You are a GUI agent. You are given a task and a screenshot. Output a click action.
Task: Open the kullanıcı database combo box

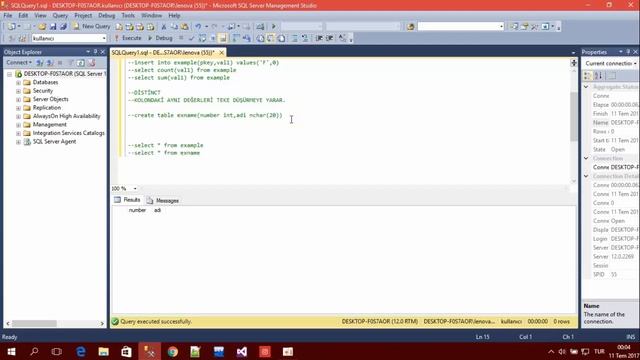point(69,38)
